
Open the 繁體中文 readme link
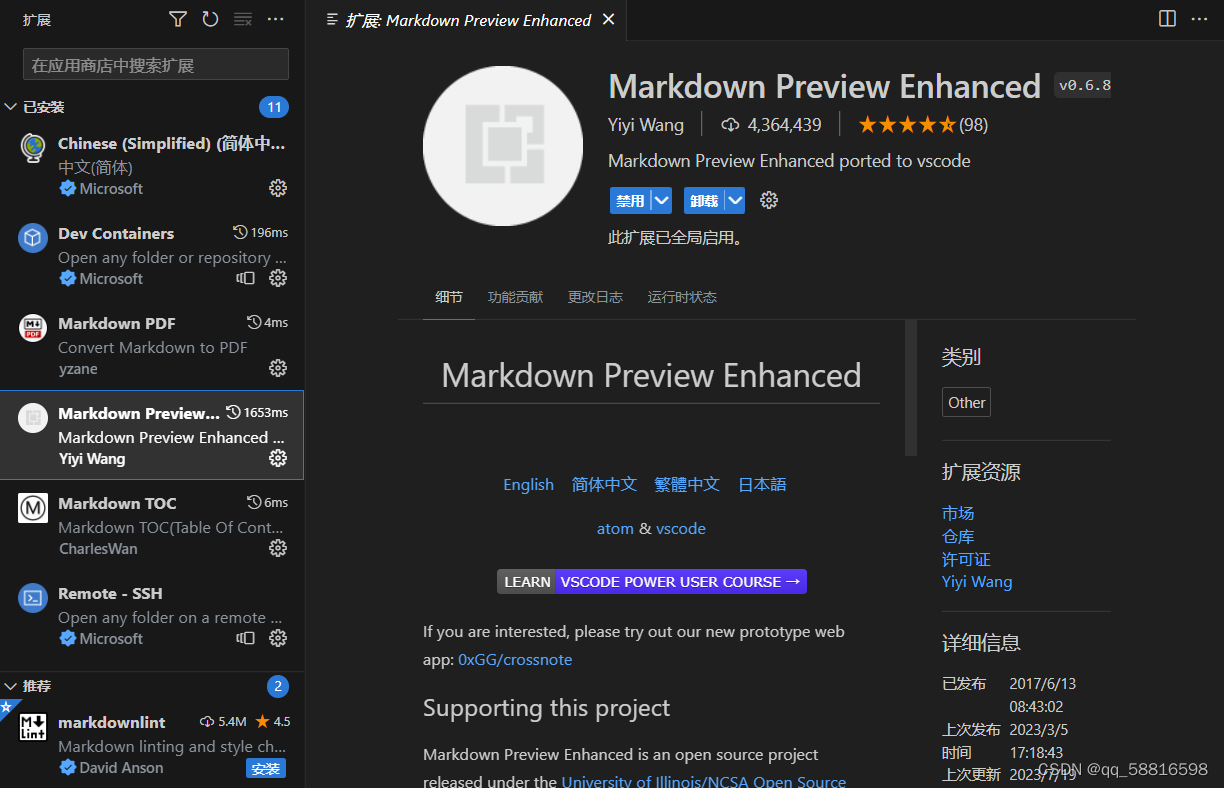pyautogui.click(x=687, y=484)
